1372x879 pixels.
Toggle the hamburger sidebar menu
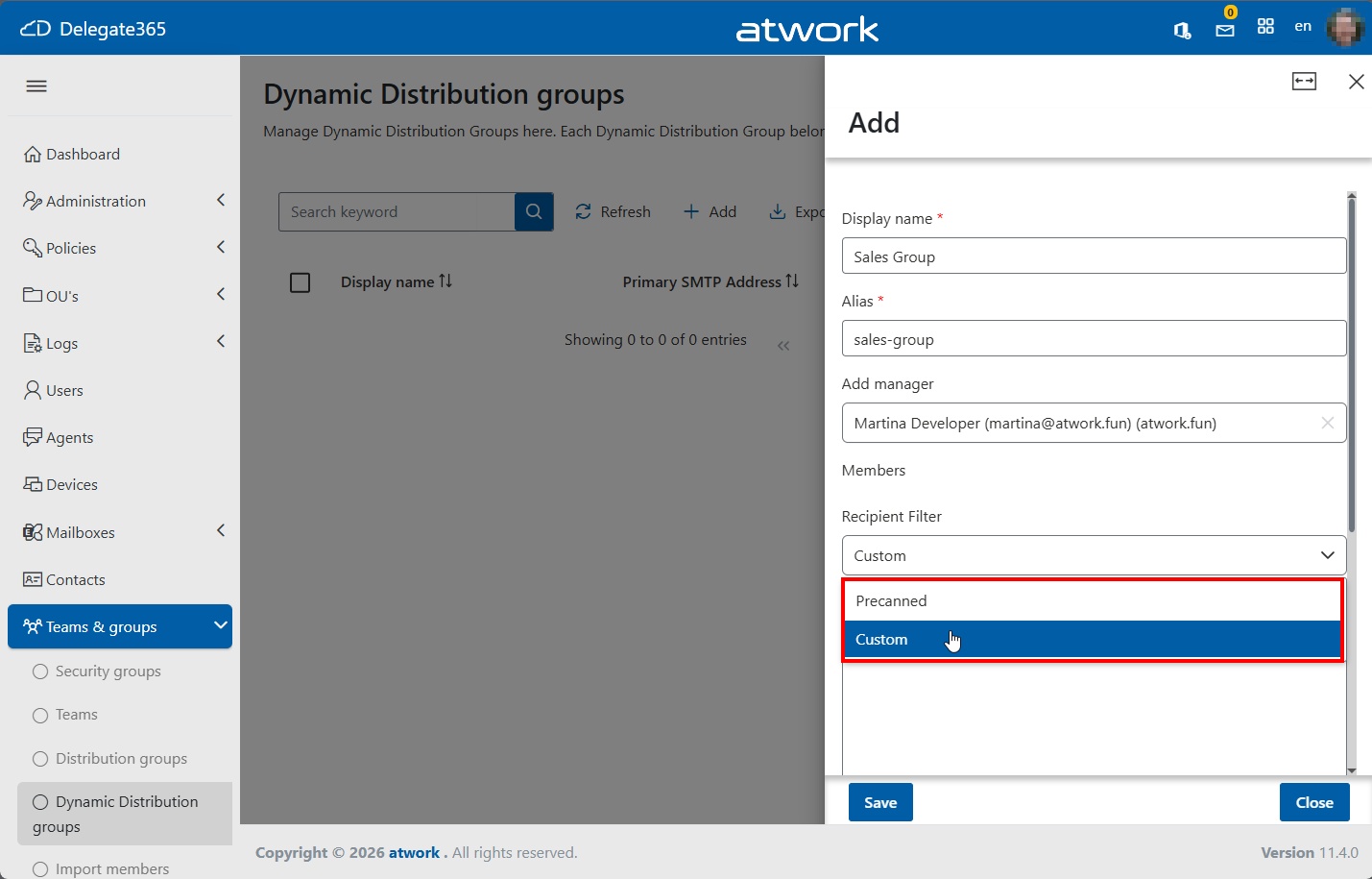(36, 86)
